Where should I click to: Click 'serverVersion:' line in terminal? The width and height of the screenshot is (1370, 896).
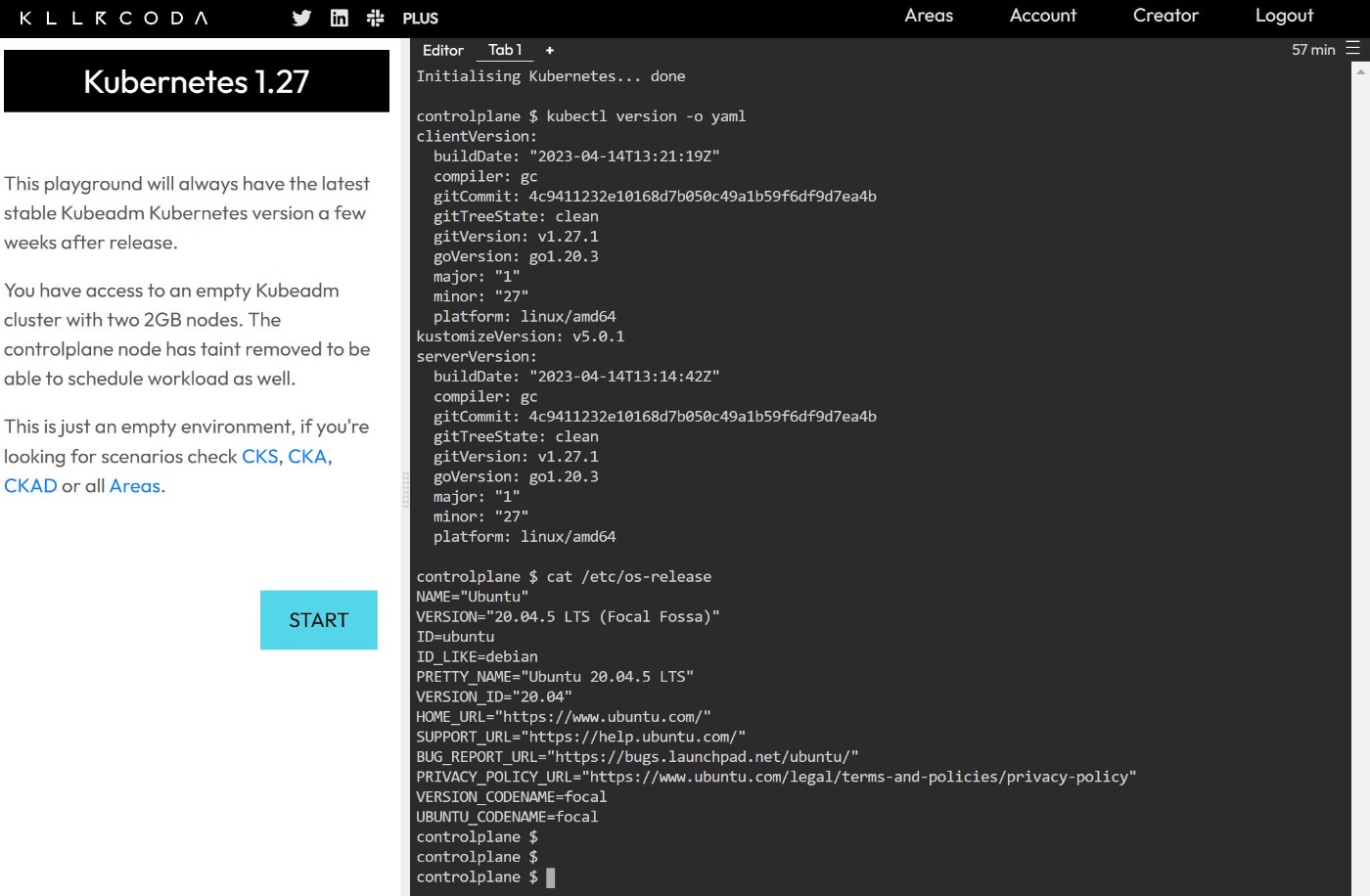477,357
